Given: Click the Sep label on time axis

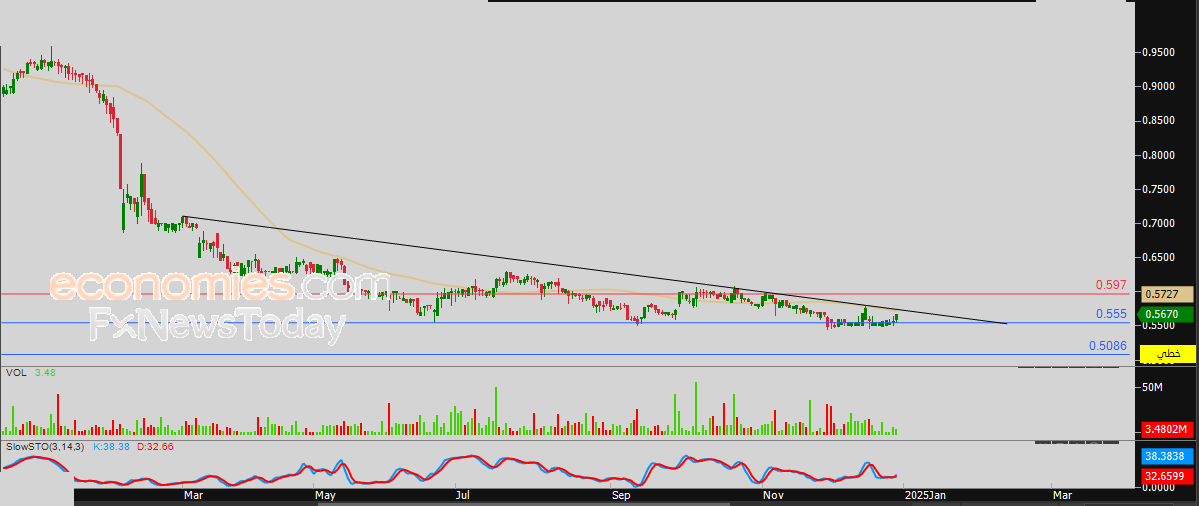Looking at the screenshot, I should point(621,496).
